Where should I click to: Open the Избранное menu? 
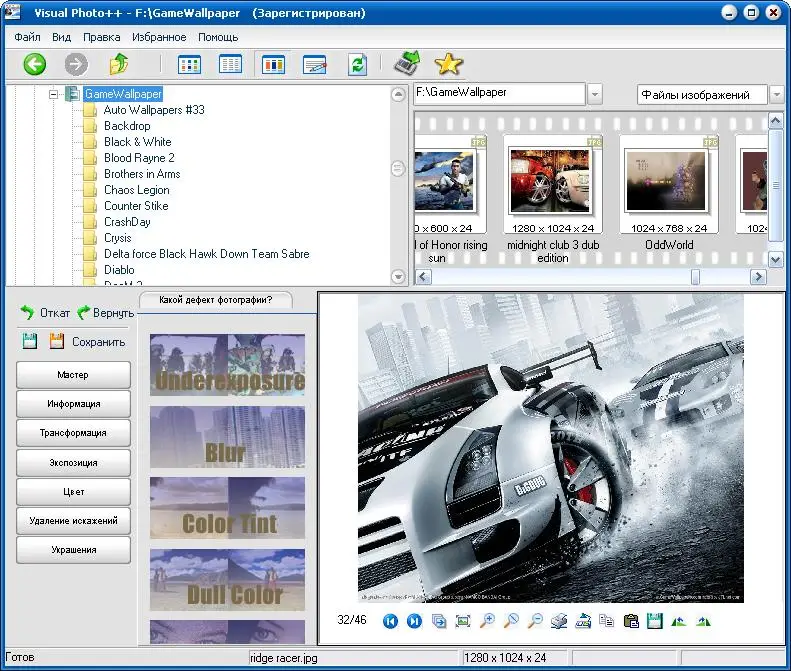tap(159, 37)
